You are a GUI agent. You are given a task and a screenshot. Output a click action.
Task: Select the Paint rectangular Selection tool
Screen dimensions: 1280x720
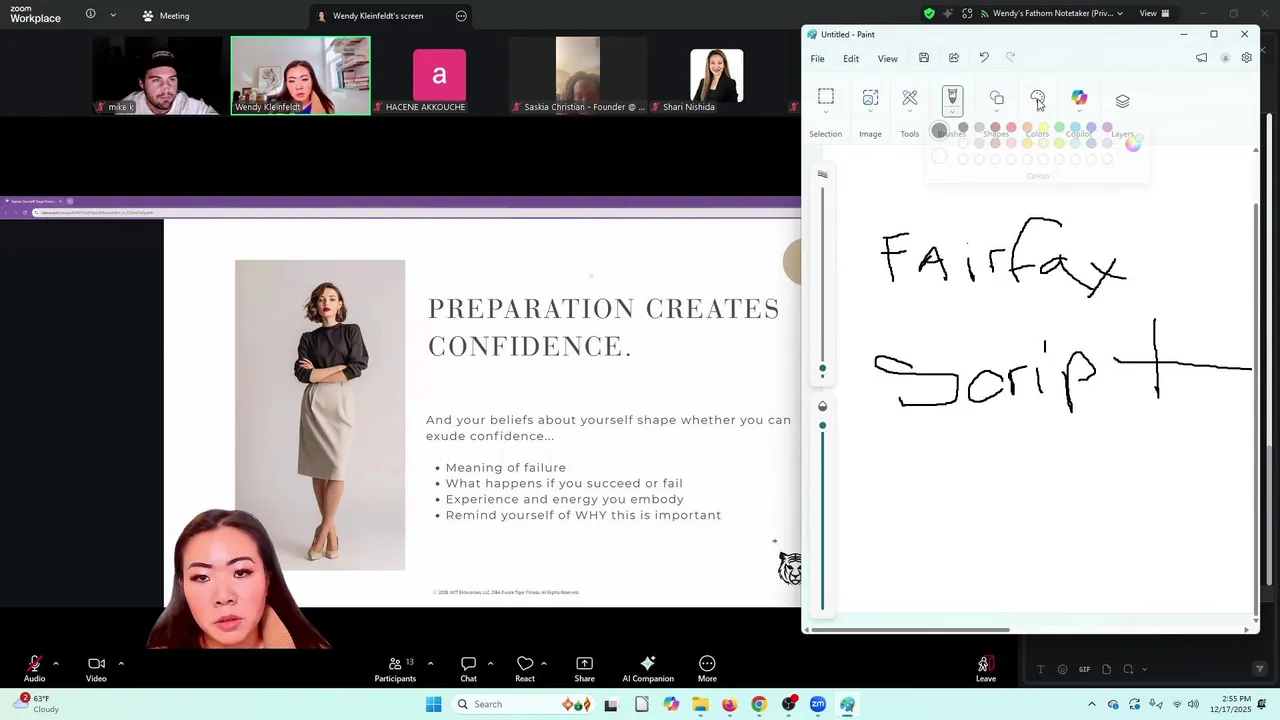coord(826,97)
